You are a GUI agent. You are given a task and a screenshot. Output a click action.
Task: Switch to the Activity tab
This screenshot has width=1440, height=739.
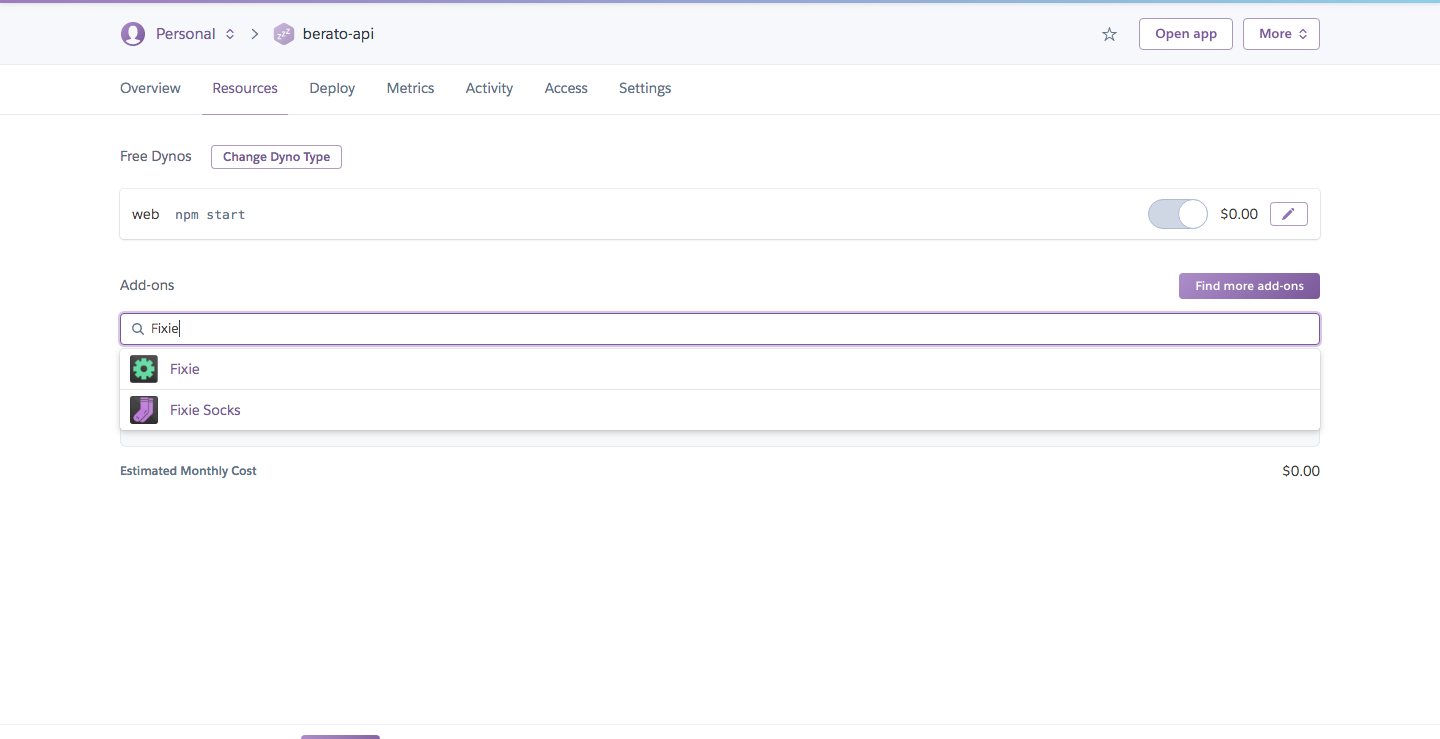tap(489, 88)
